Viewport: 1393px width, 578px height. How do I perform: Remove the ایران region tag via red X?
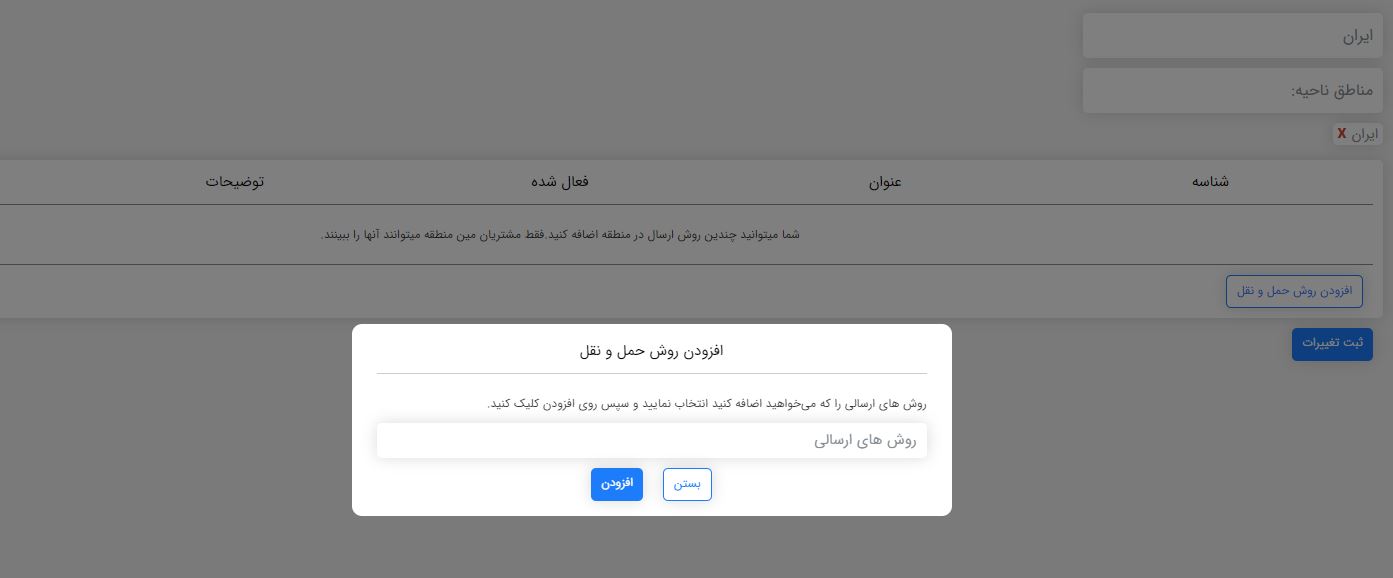(1342, 134)
